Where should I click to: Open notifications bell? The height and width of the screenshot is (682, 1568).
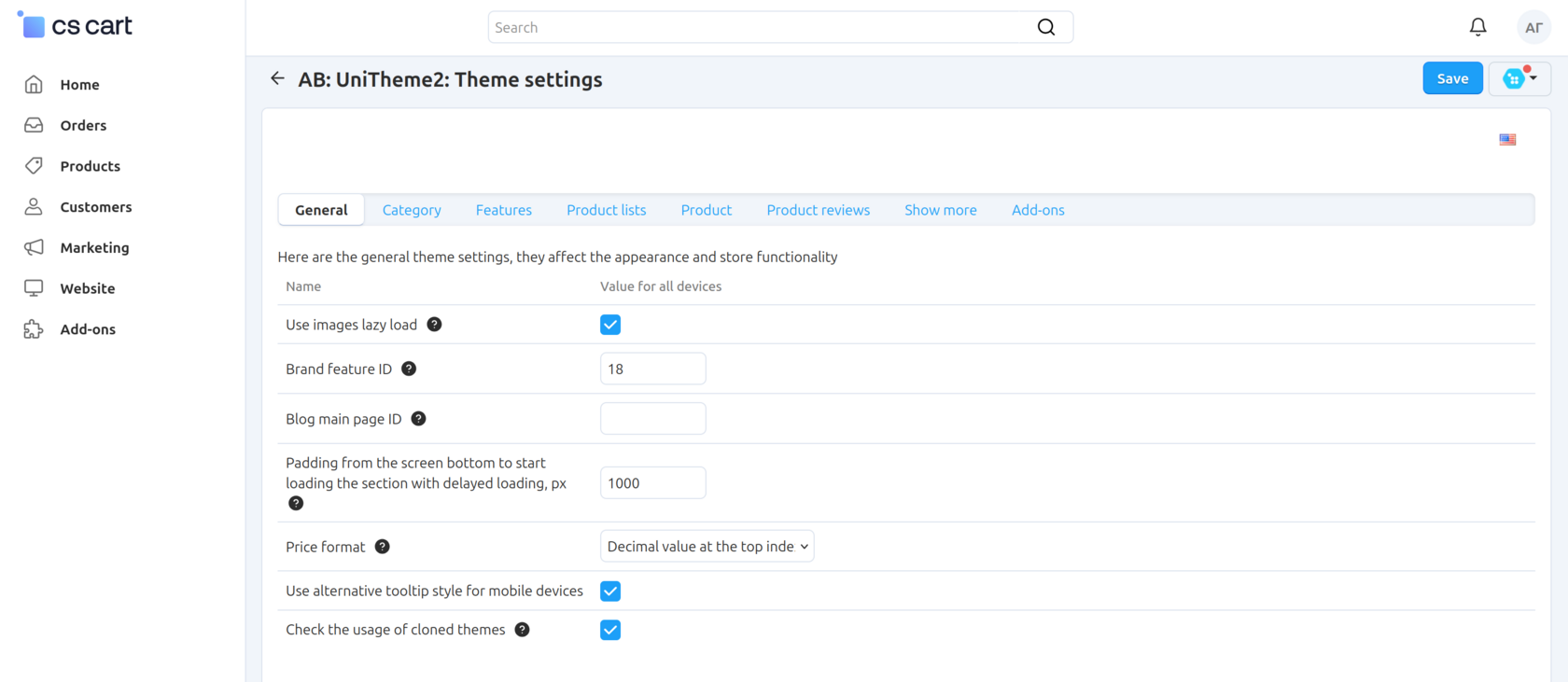point(1477,27)
